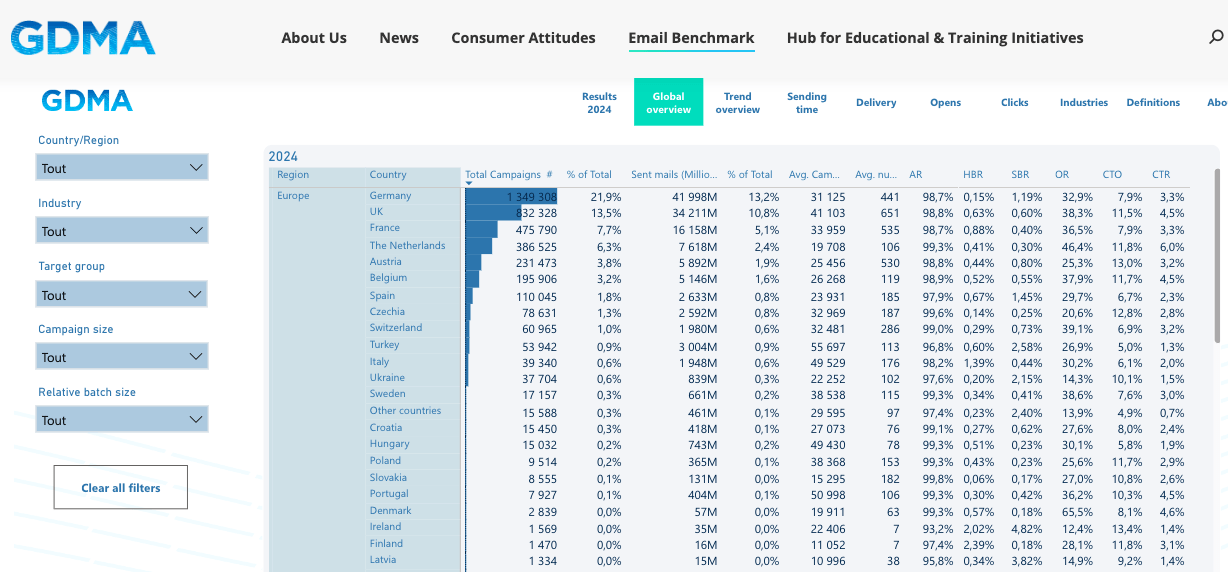Open the Sending time tab

806,103
